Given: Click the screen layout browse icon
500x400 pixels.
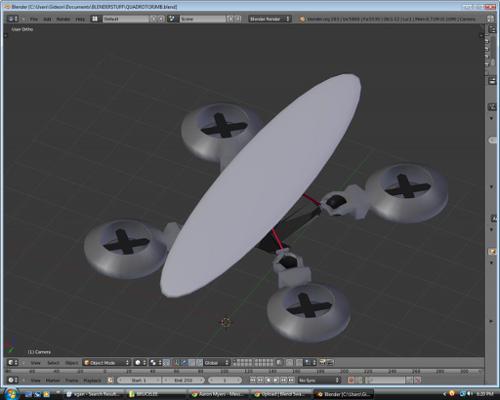Looking at the screenshot, I should [95, 19].
